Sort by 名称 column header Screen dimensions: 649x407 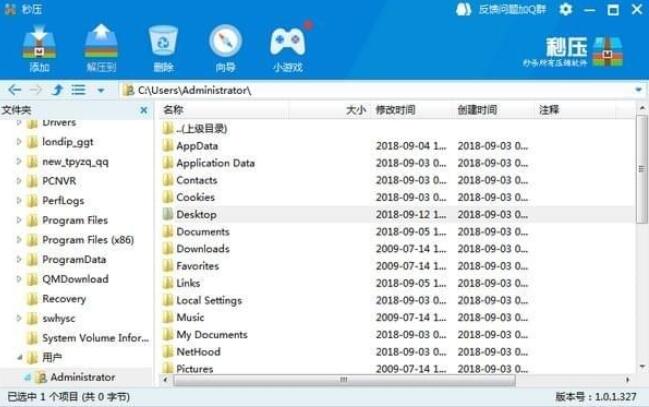[x=224, y=110]
